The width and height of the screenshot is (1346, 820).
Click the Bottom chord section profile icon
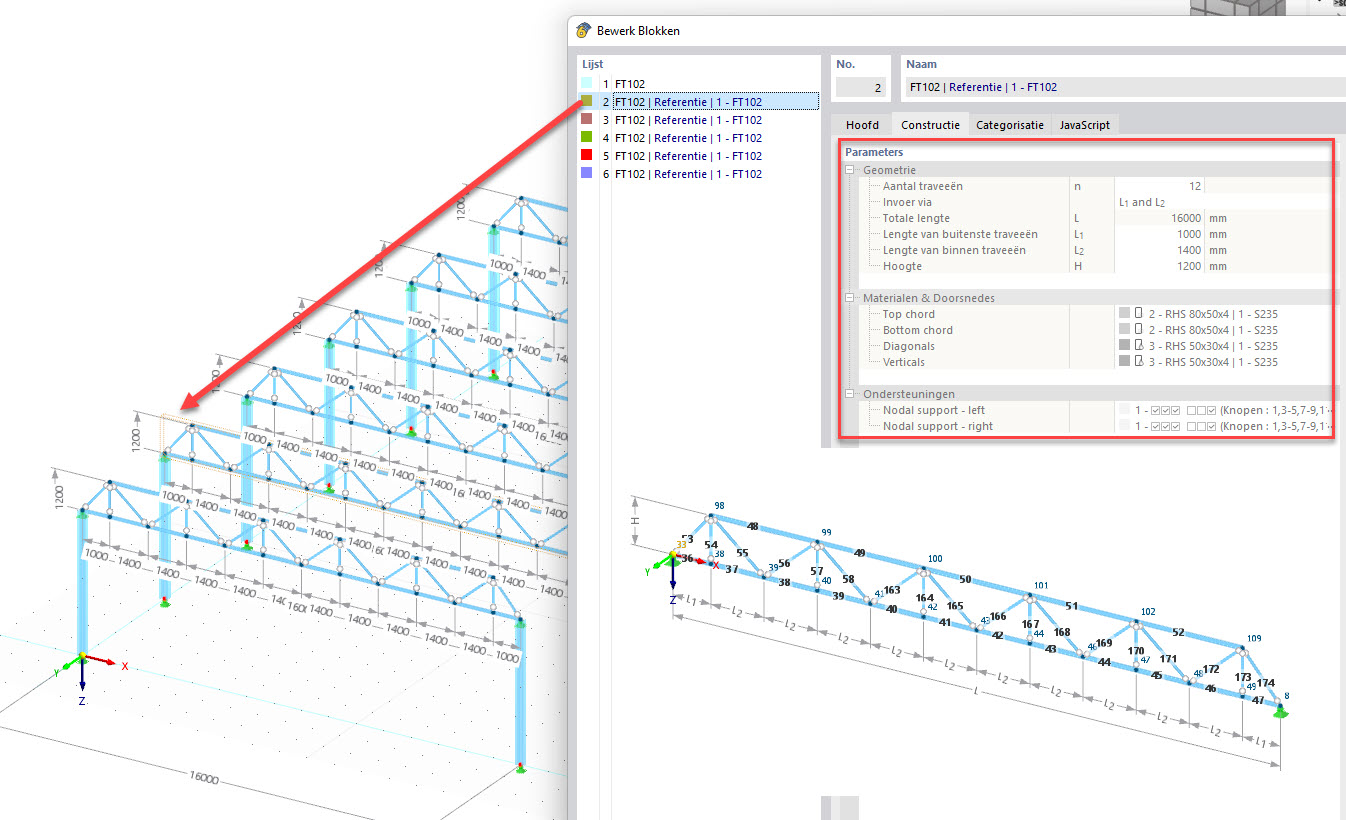point(1139,330)
